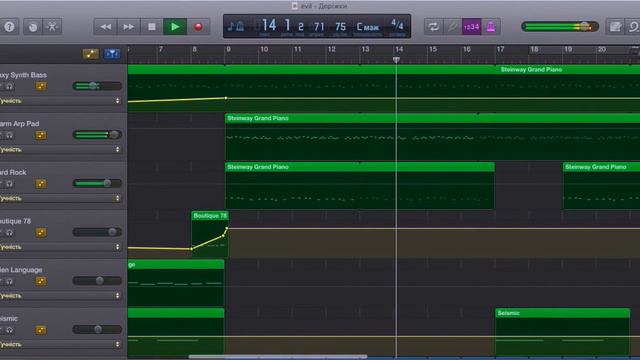Click the blue Catch Playhead header button
The height and width of the screenshot is (360, 640).
[x=112, y=54]
